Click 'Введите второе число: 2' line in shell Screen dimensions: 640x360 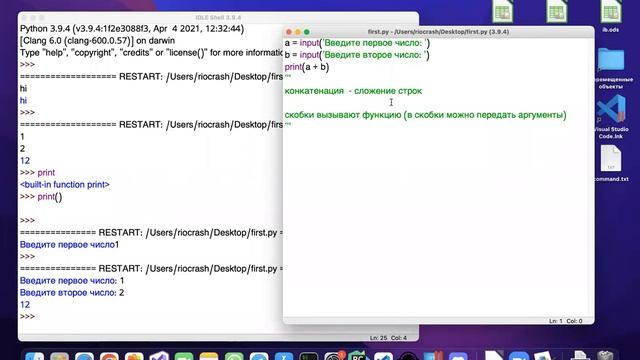pyautogui.click(x=72, y=293)
